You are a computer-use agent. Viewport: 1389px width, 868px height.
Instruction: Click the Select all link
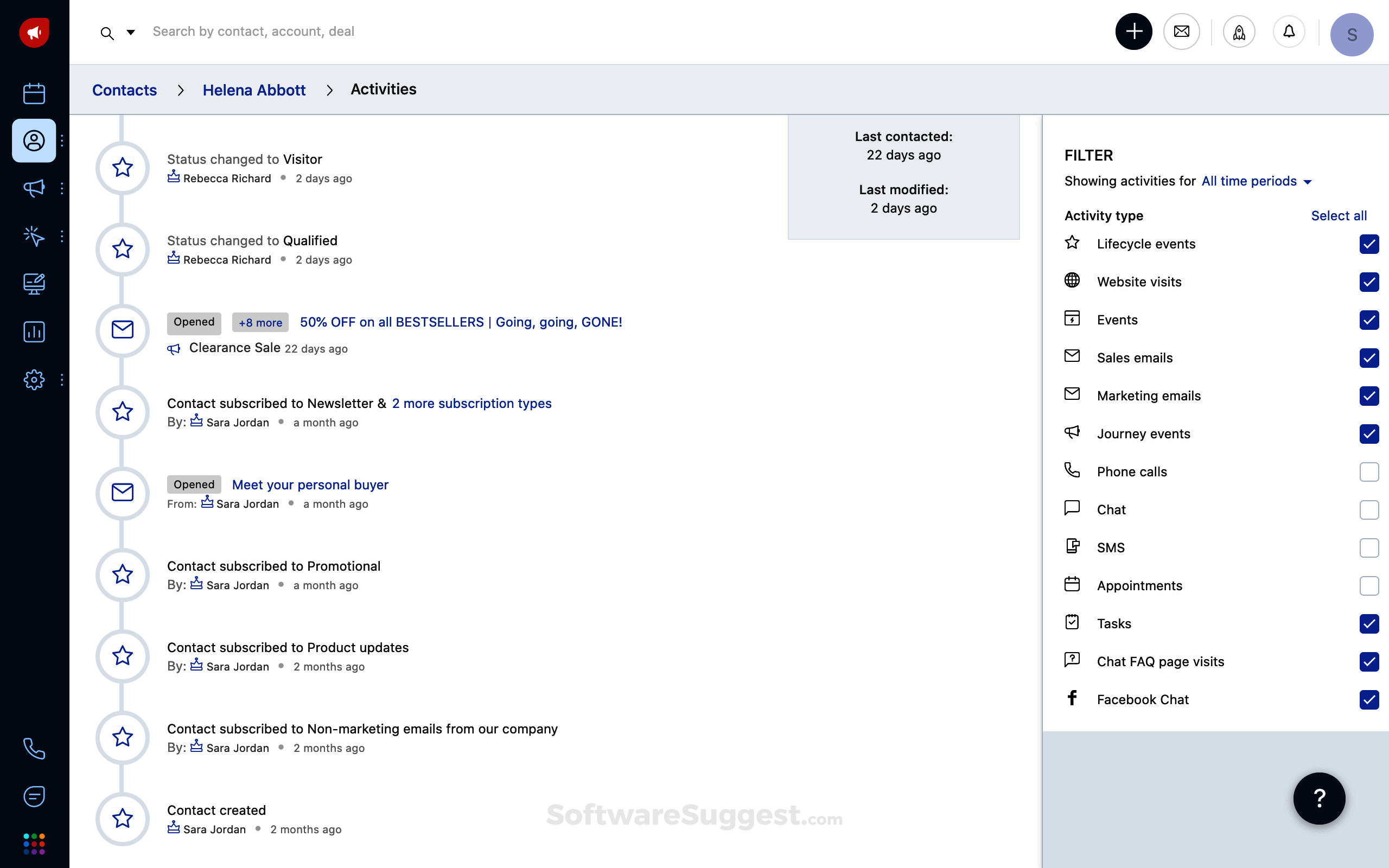[x=1339, y=216]
